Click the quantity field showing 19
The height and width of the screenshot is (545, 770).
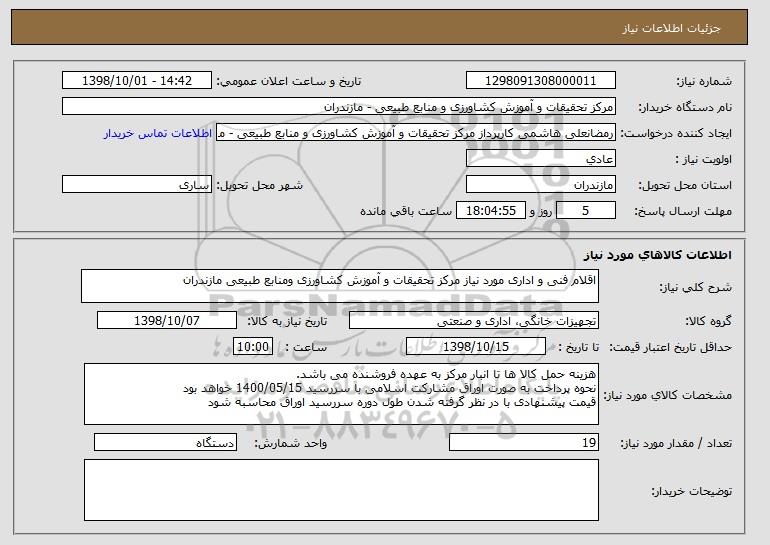524,442
